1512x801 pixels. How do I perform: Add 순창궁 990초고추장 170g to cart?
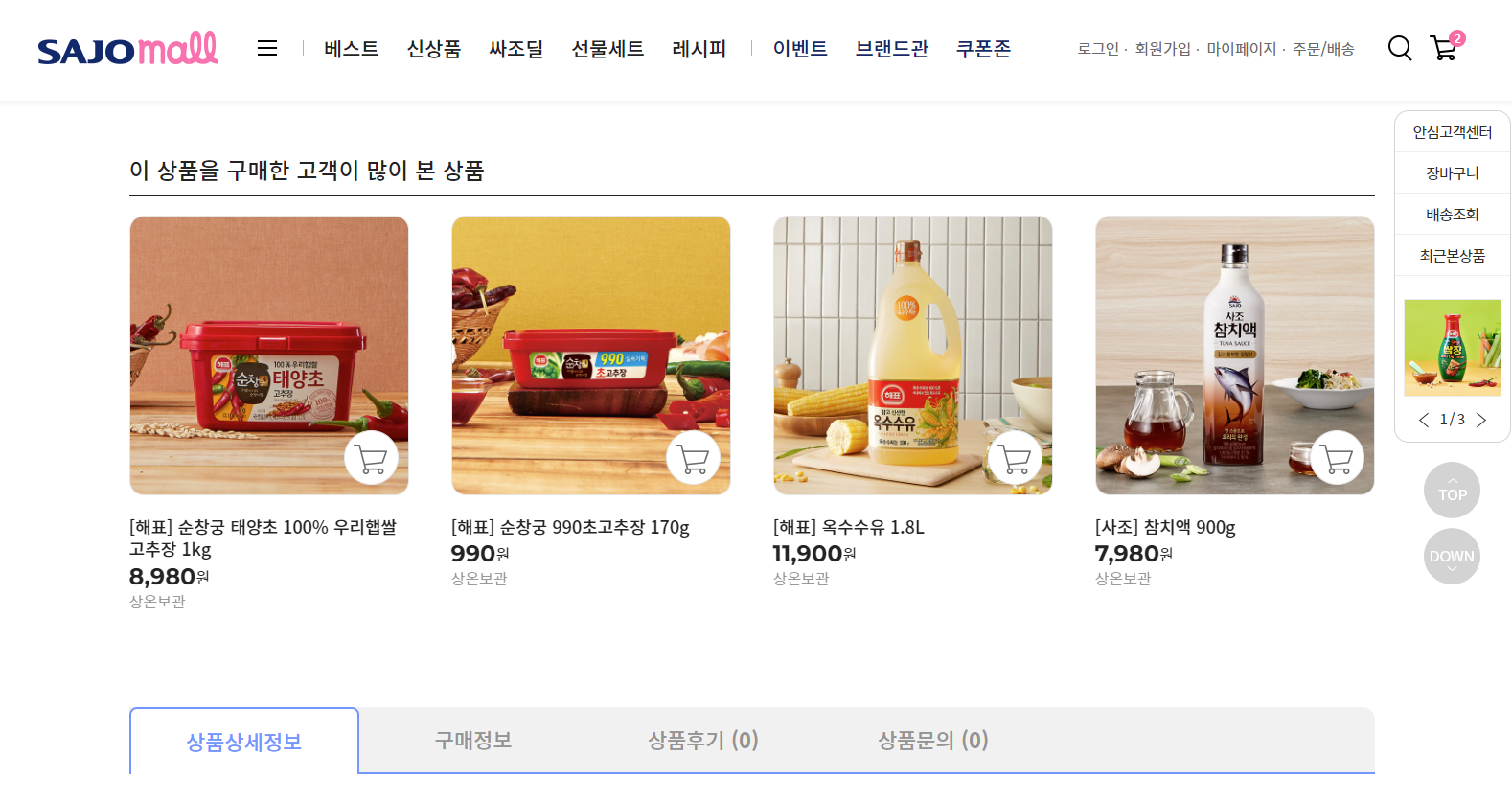click(x=693, y=458)
